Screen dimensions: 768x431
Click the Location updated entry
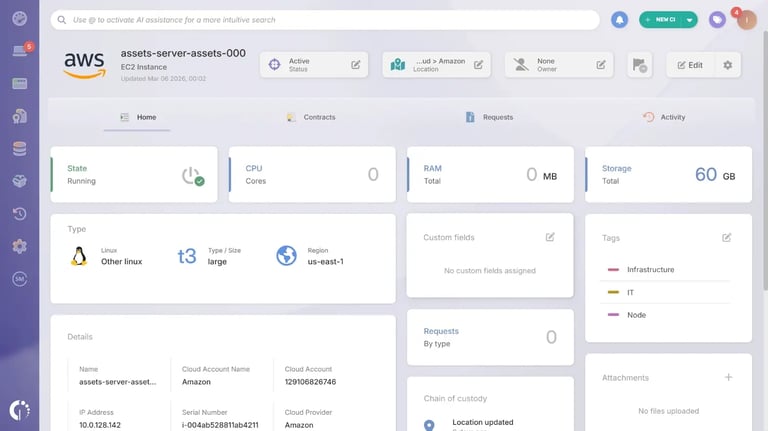click(483, 422)
